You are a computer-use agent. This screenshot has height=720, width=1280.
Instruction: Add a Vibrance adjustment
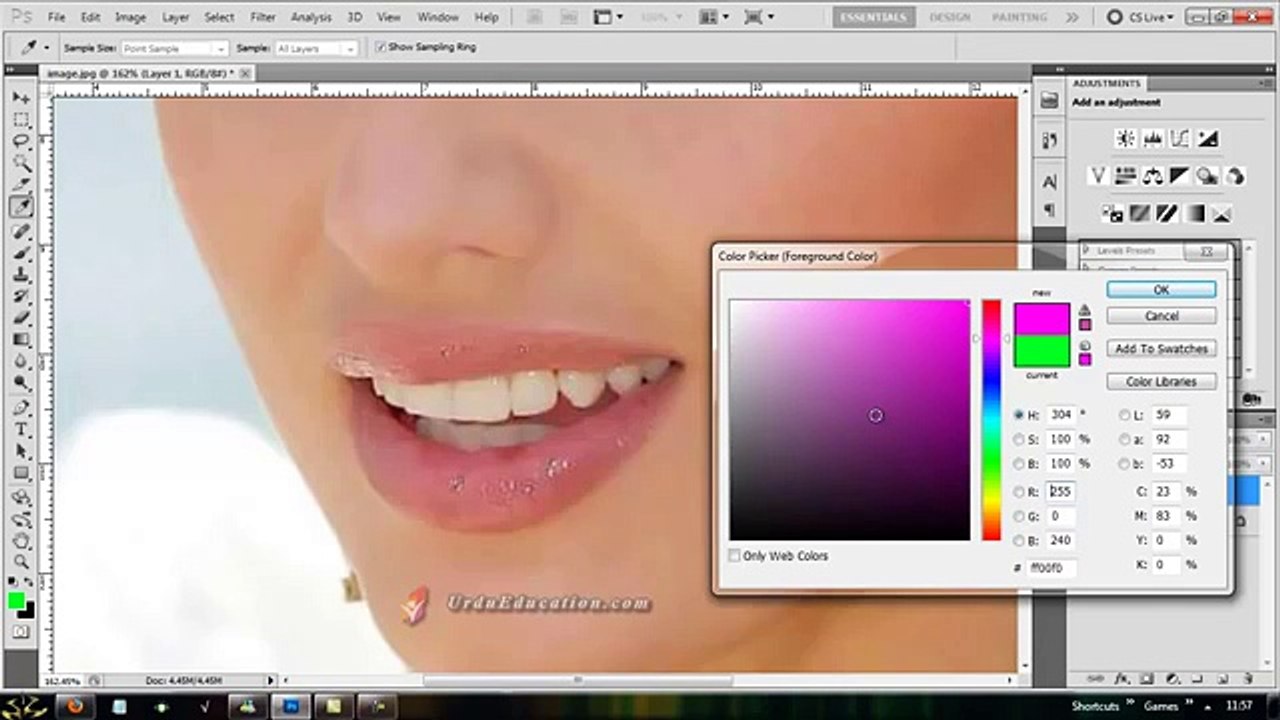pyautogui.click(x=1098, y=176)
